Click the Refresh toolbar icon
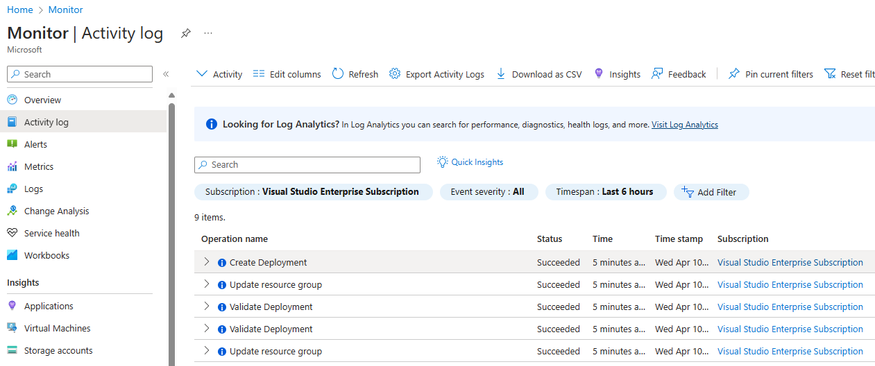The image size is (875, 366). 338,74
